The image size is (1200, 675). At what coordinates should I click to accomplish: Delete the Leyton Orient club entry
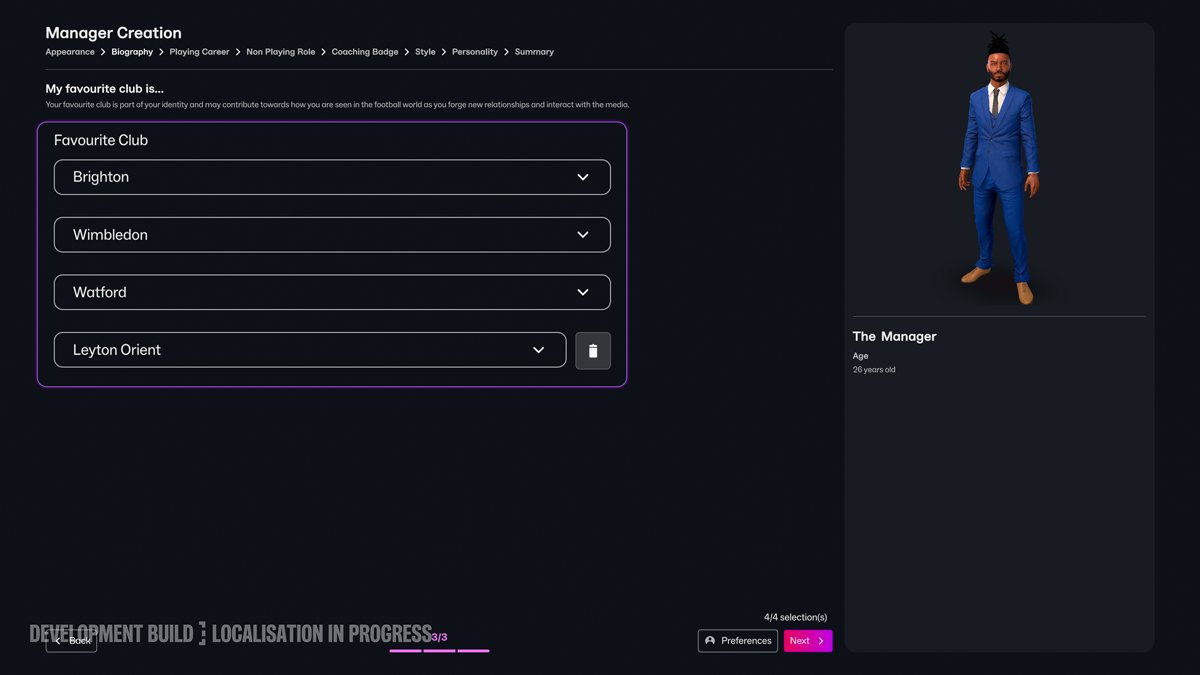(593, 351)
